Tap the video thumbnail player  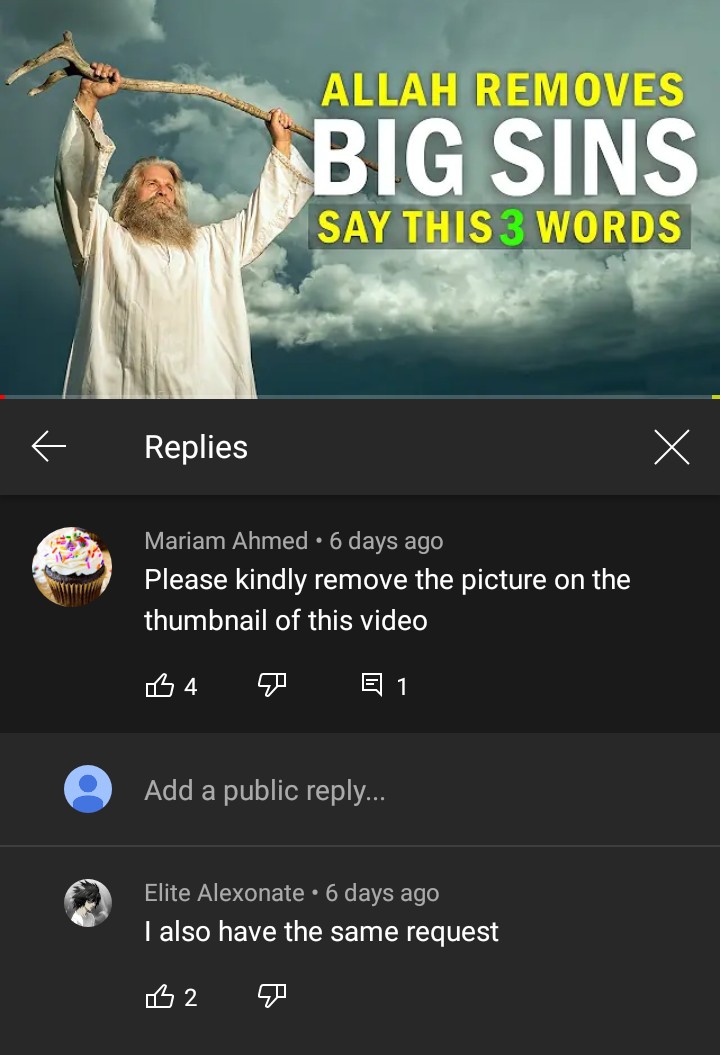tap(360, 198)
